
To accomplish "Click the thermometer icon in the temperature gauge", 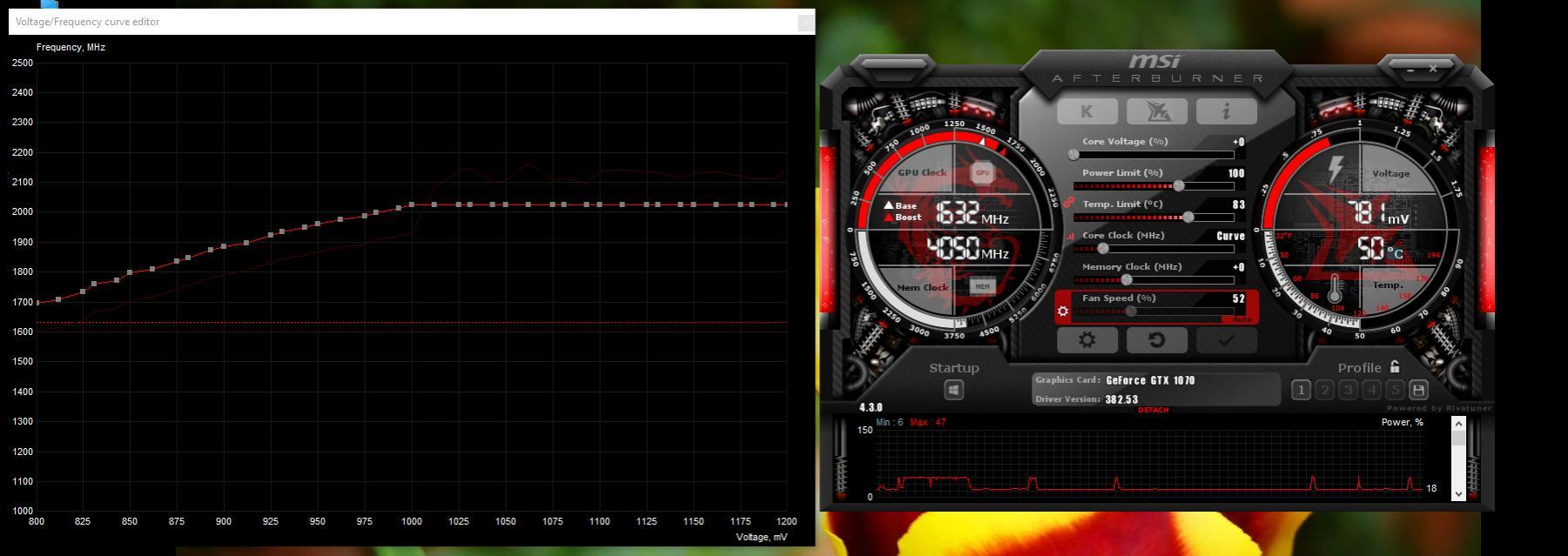I will (x=1335, y=289).
